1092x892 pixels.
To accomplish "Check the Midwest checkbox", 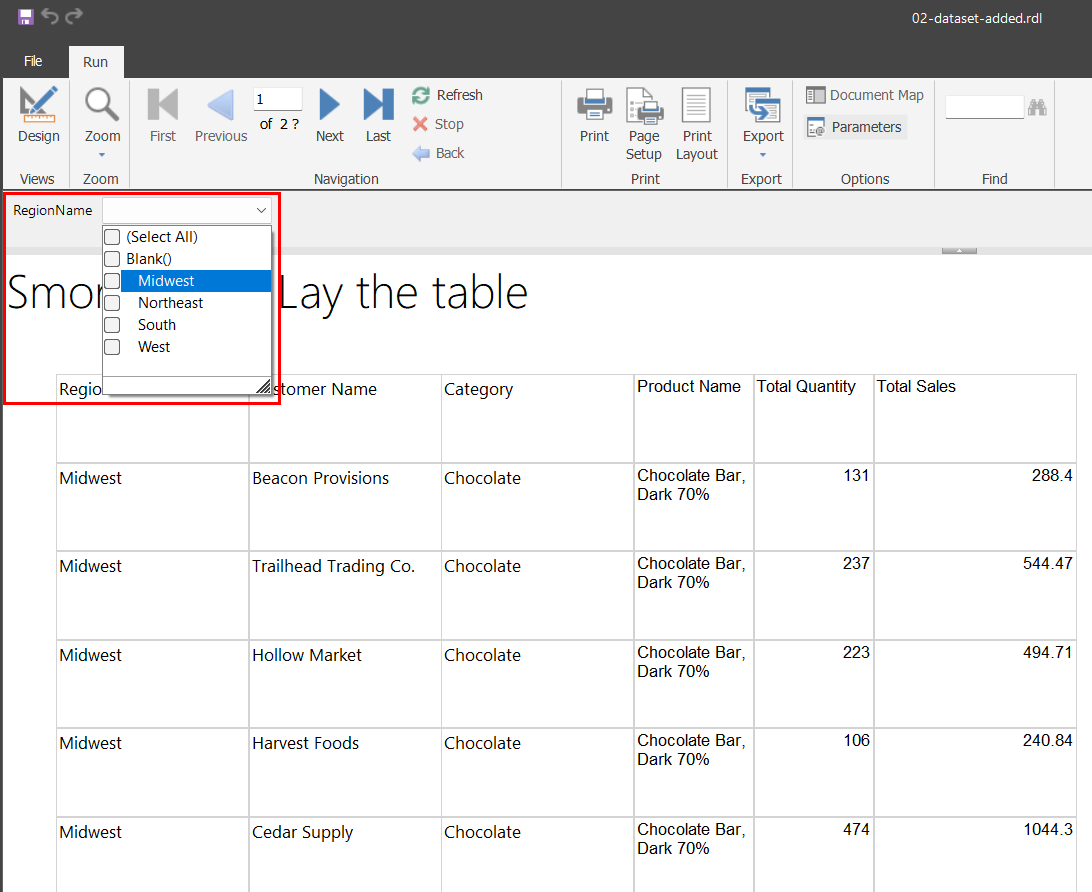I will coord(112,281).
